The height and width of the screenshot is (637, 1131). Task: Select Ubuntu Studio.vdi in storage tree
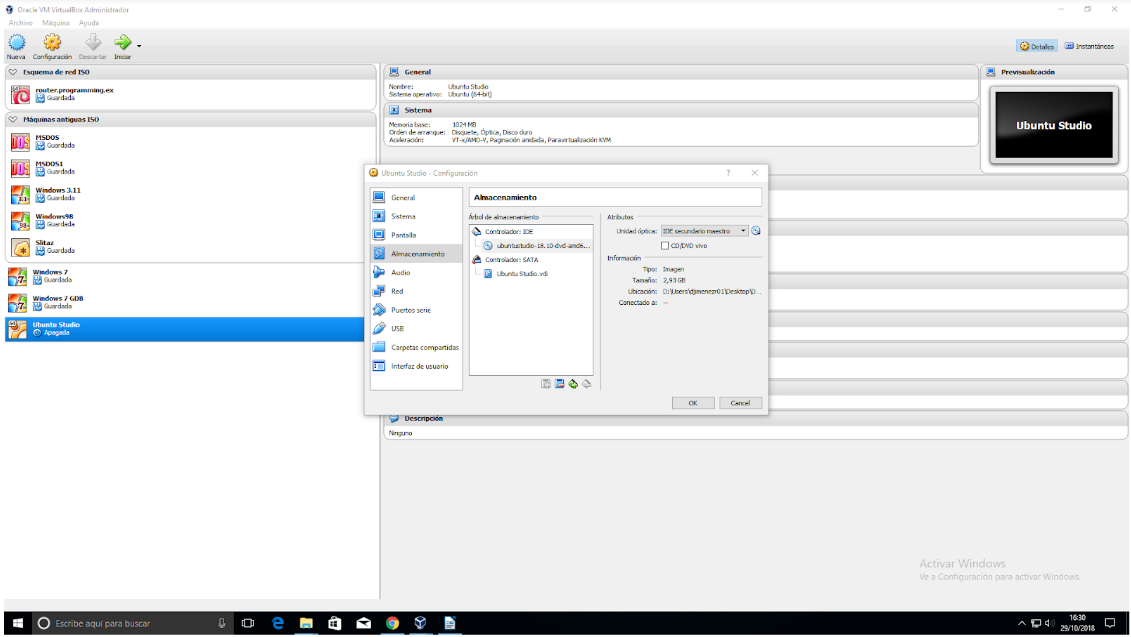click(x=522, y=273)
